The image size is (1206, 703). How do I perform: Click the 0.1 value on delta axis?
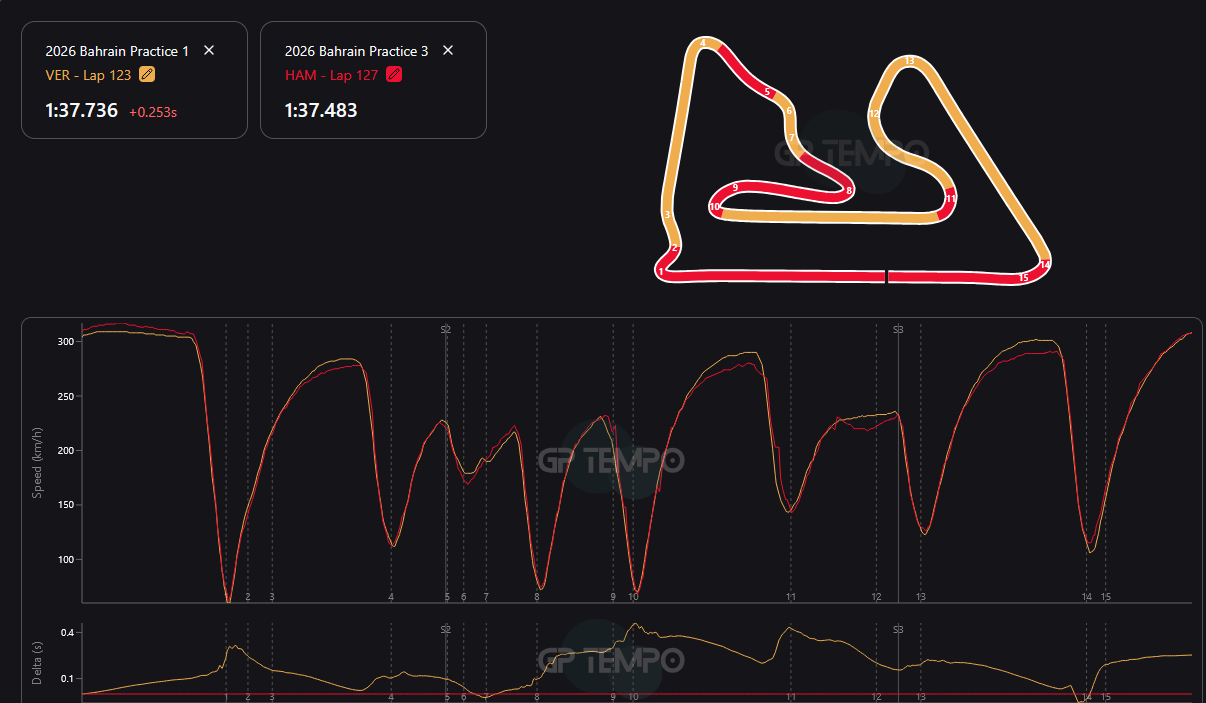[x=68, y=679]
